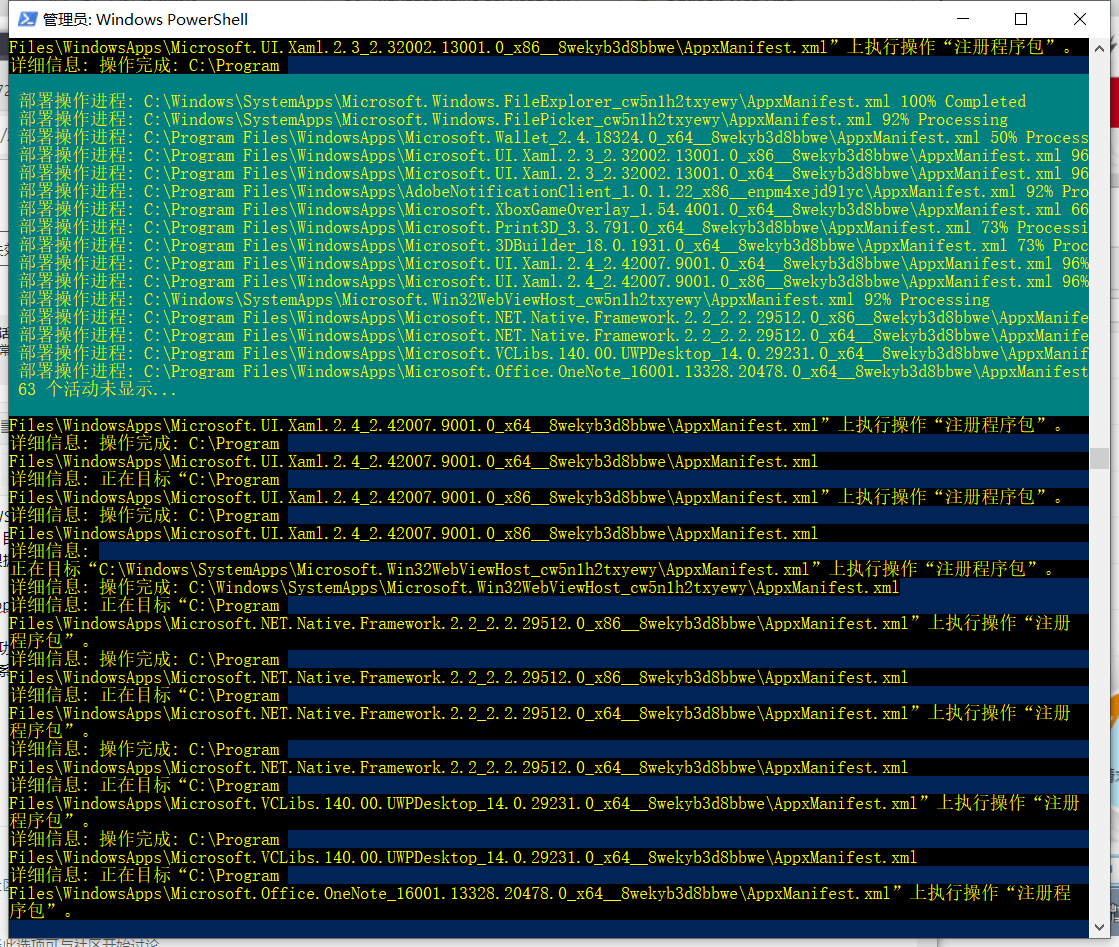Viewport: 1119px width, 947px height.
Task: Click the Win32WebViewHost 92% Processing progress line
Action: (x=505, y=300)
